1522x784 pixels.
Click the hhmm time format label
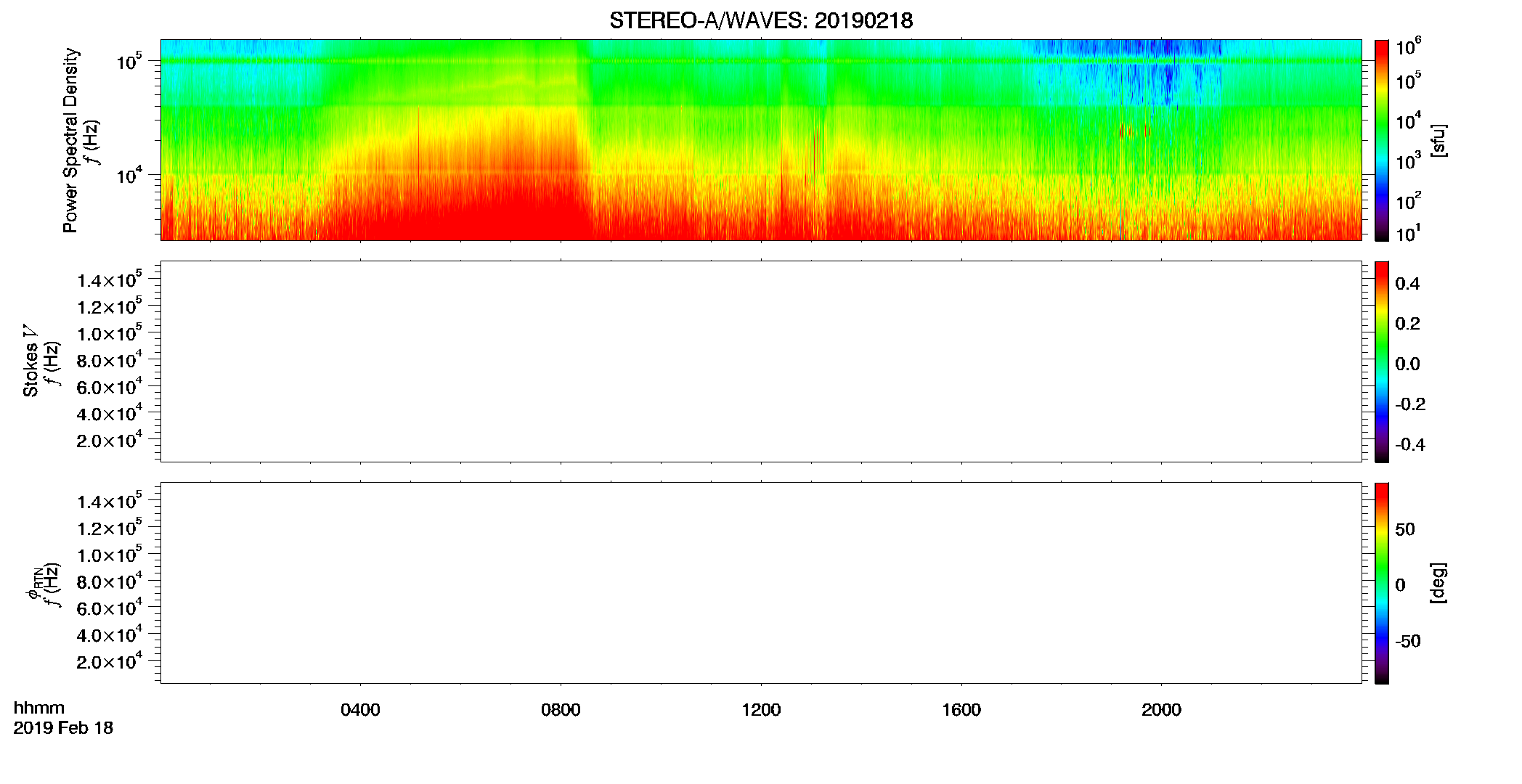tap(39, 708)
